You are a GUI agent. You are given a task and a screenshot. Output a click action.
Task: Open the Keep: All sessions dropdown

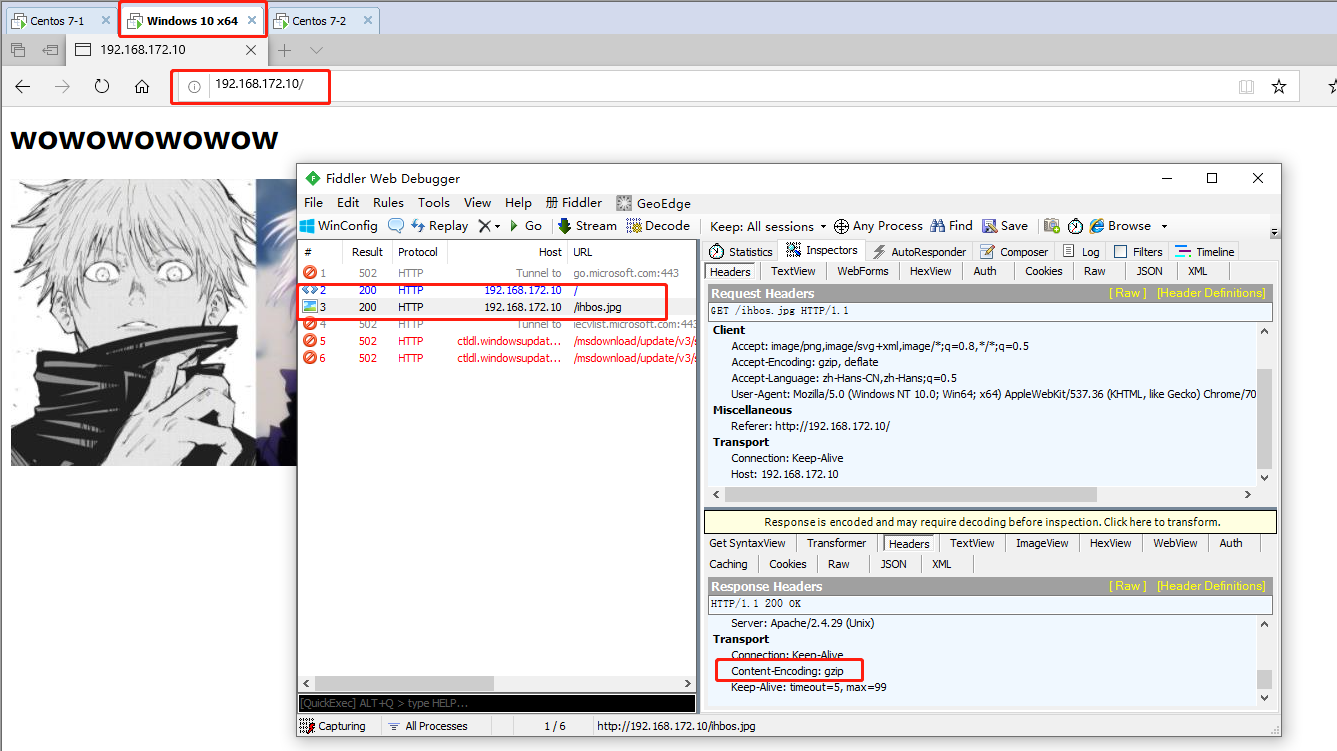pos(768,226)
